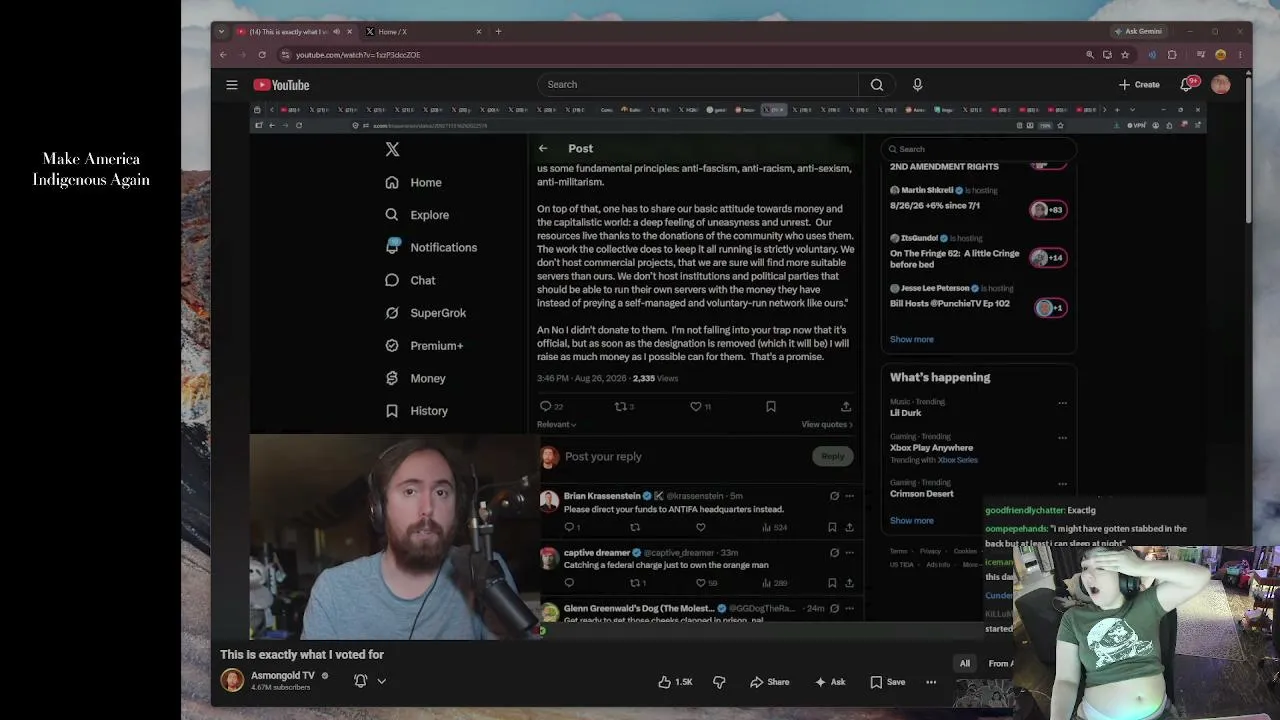The image size is (1280, 720).
Task: Click the share icon under the post
Action: (x=846, y=406)
